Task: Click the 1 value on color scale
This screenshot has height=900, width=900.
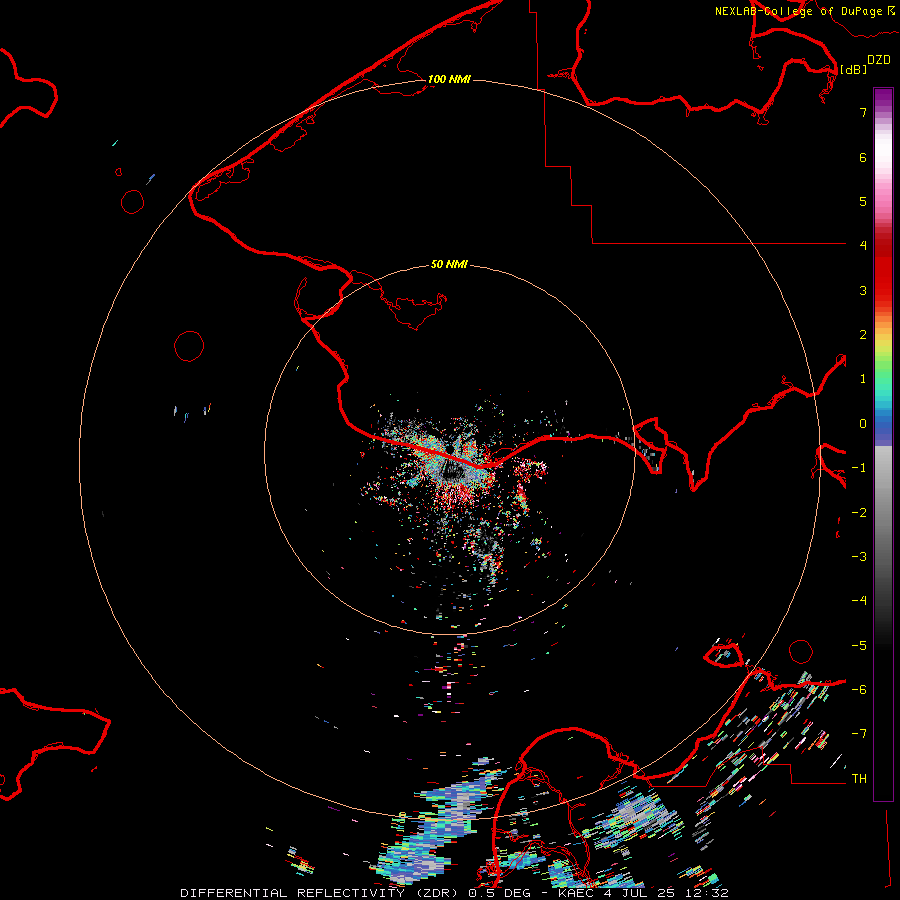Action: 863,379
